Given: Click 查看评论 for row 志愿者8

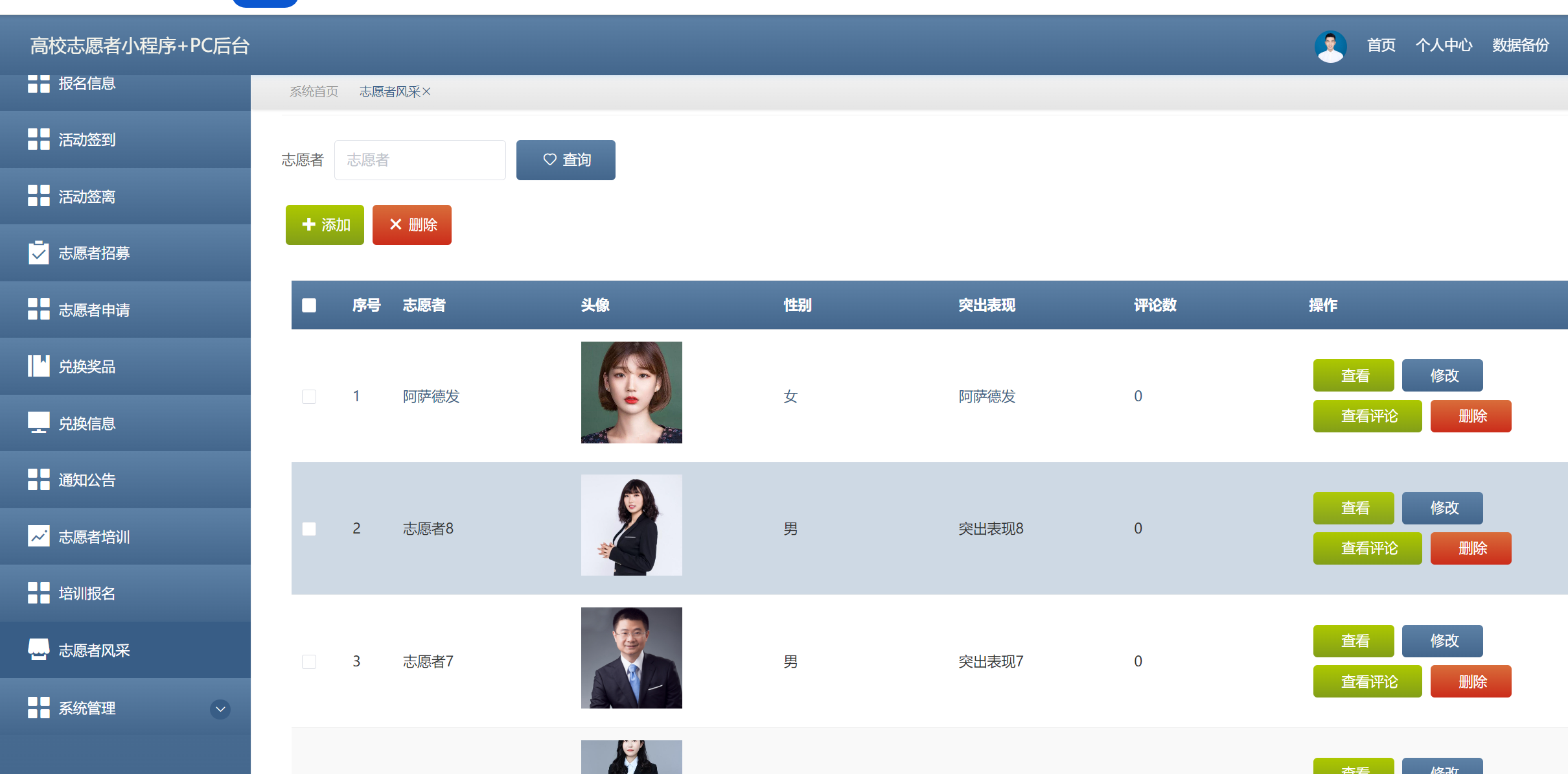Looking at the screenshot, I should (1368, 548).
